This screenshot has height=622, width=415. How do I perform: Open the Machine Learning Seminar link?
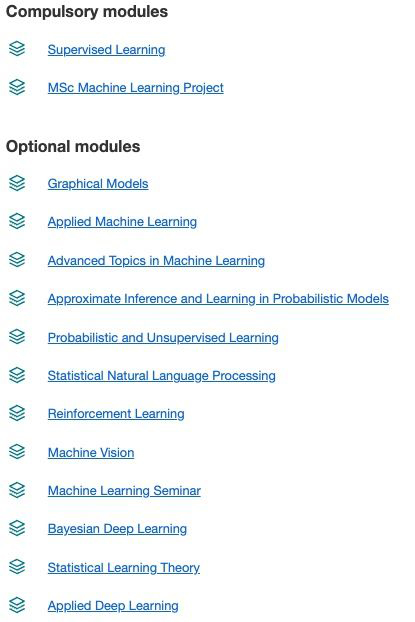124,491
